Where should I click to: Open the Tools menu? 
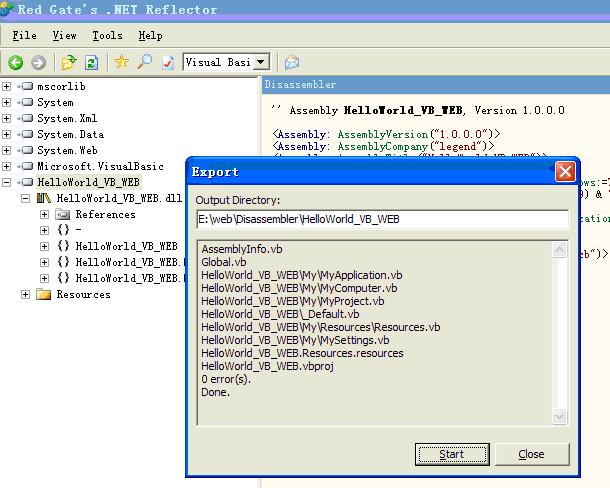click(x=107, y=35)
